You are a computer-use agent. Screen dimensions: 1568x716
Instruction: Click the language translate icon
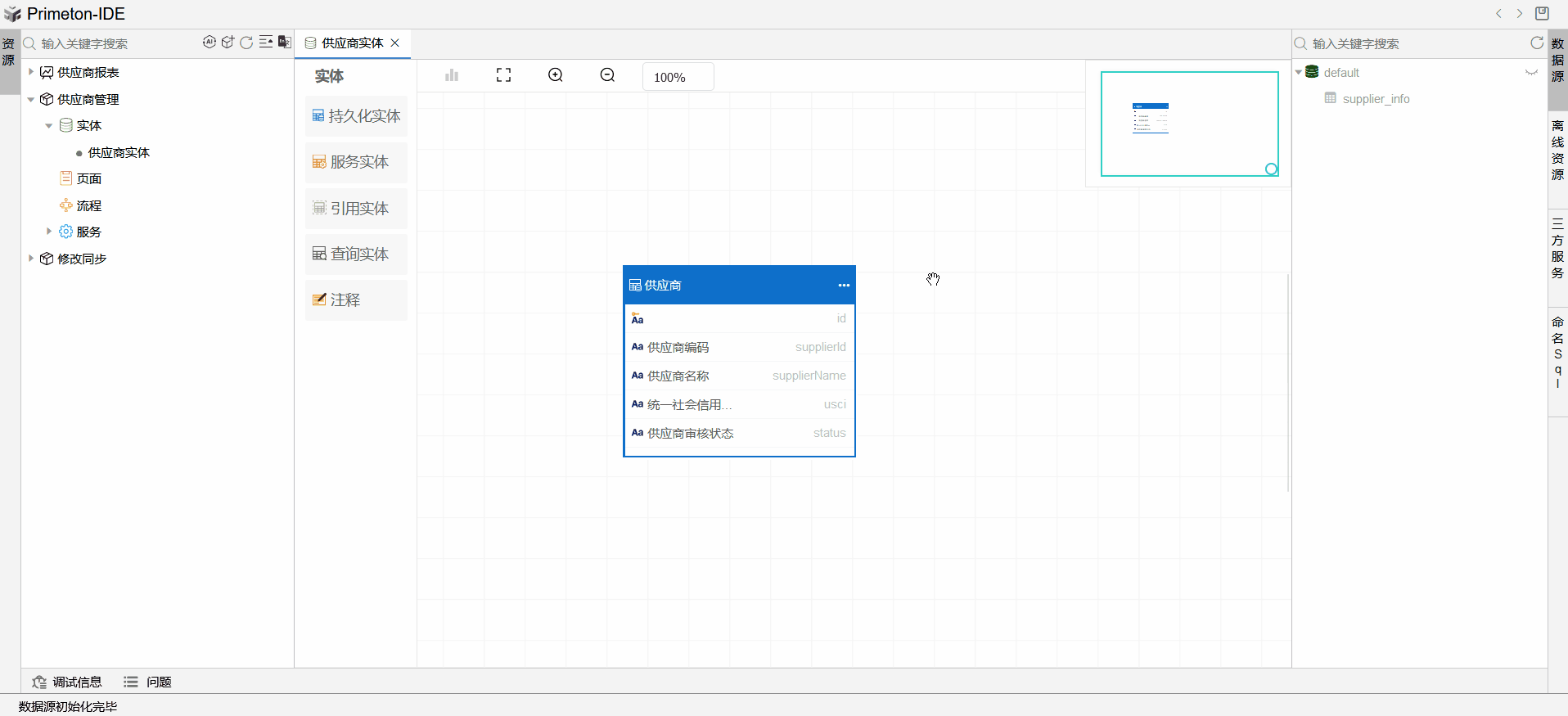284,43
